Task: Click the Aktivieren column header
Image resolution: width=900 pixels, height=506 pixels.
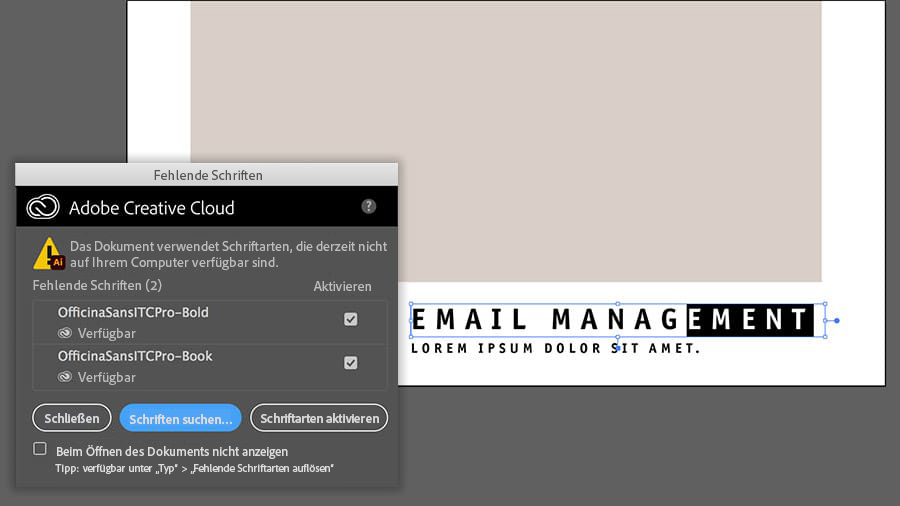Action: [x=342, y=286]
